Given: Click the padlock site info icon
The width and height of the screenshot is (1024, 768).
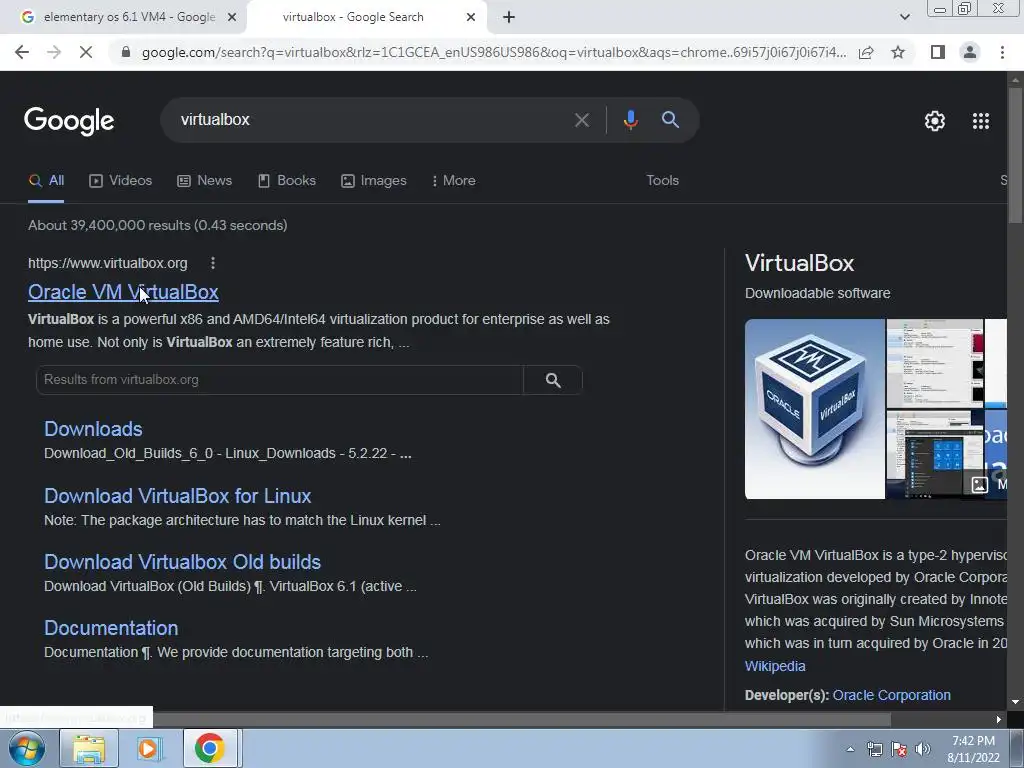Looking at the screenshot, I should point(126,52).
